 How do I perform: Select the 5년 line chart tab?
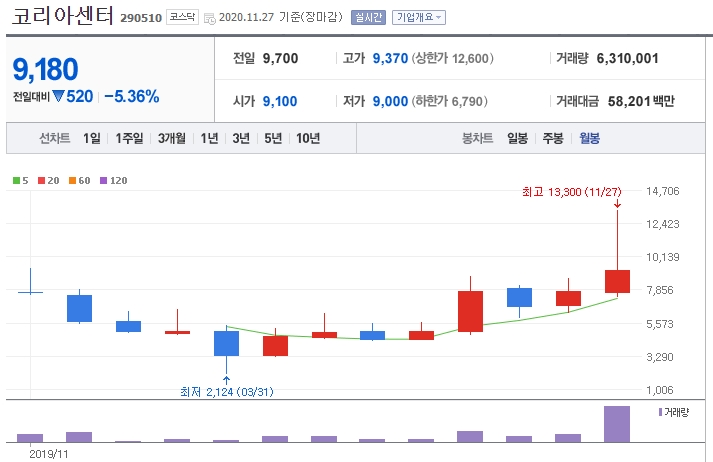coord(273,138)
